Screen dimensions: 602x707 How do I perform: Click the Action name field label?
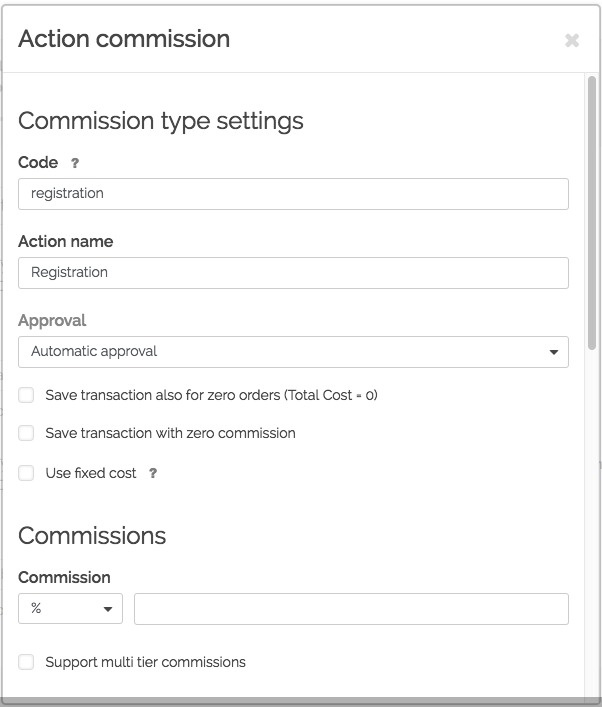(x=66, y=242)
